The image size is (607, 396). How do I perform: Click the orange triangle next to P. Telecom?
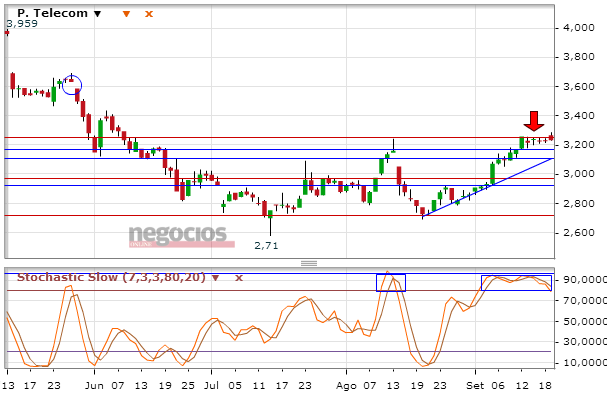tap(126, 14)
